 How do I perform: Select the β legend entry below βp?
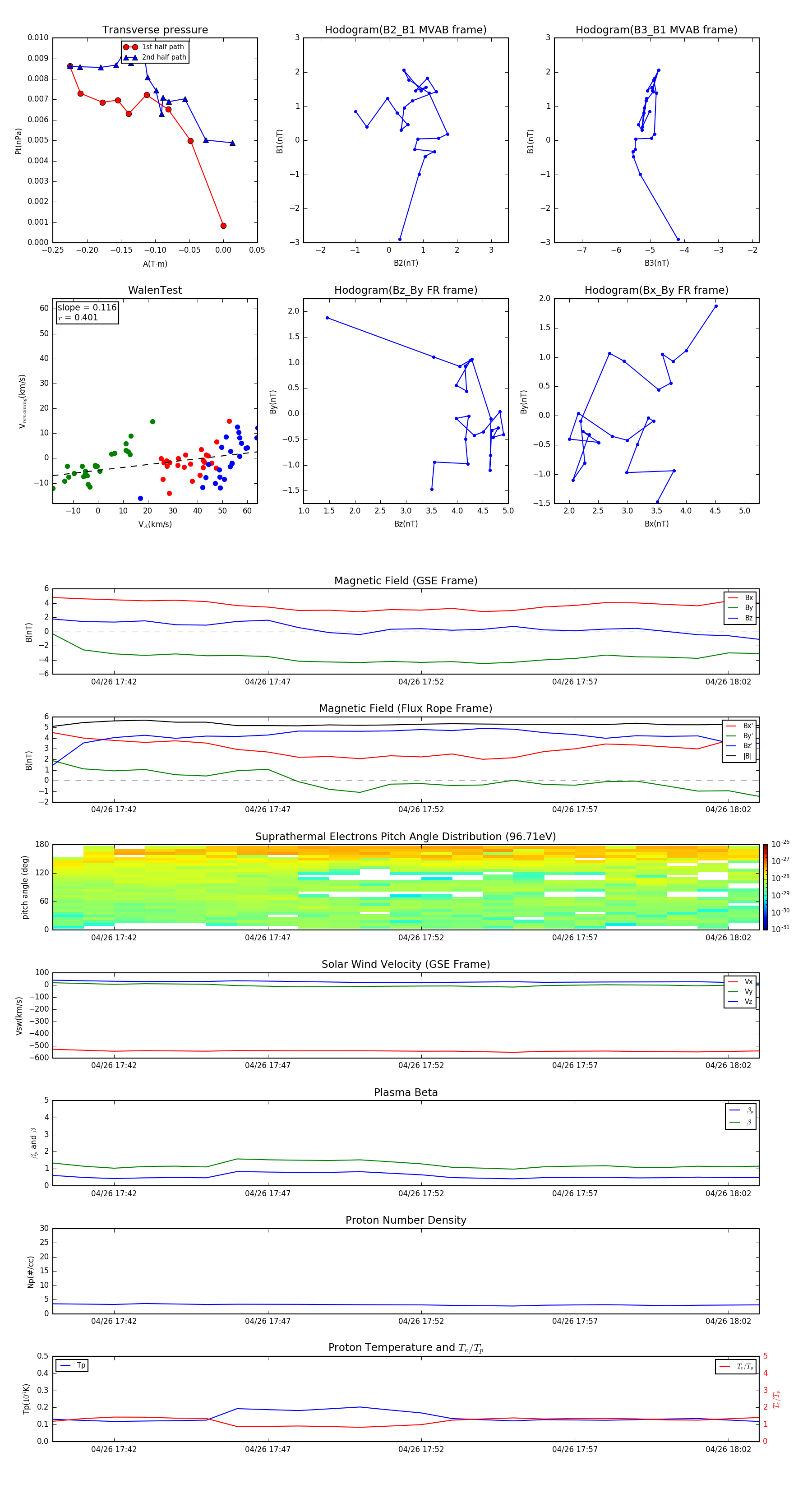[741, 1122]
